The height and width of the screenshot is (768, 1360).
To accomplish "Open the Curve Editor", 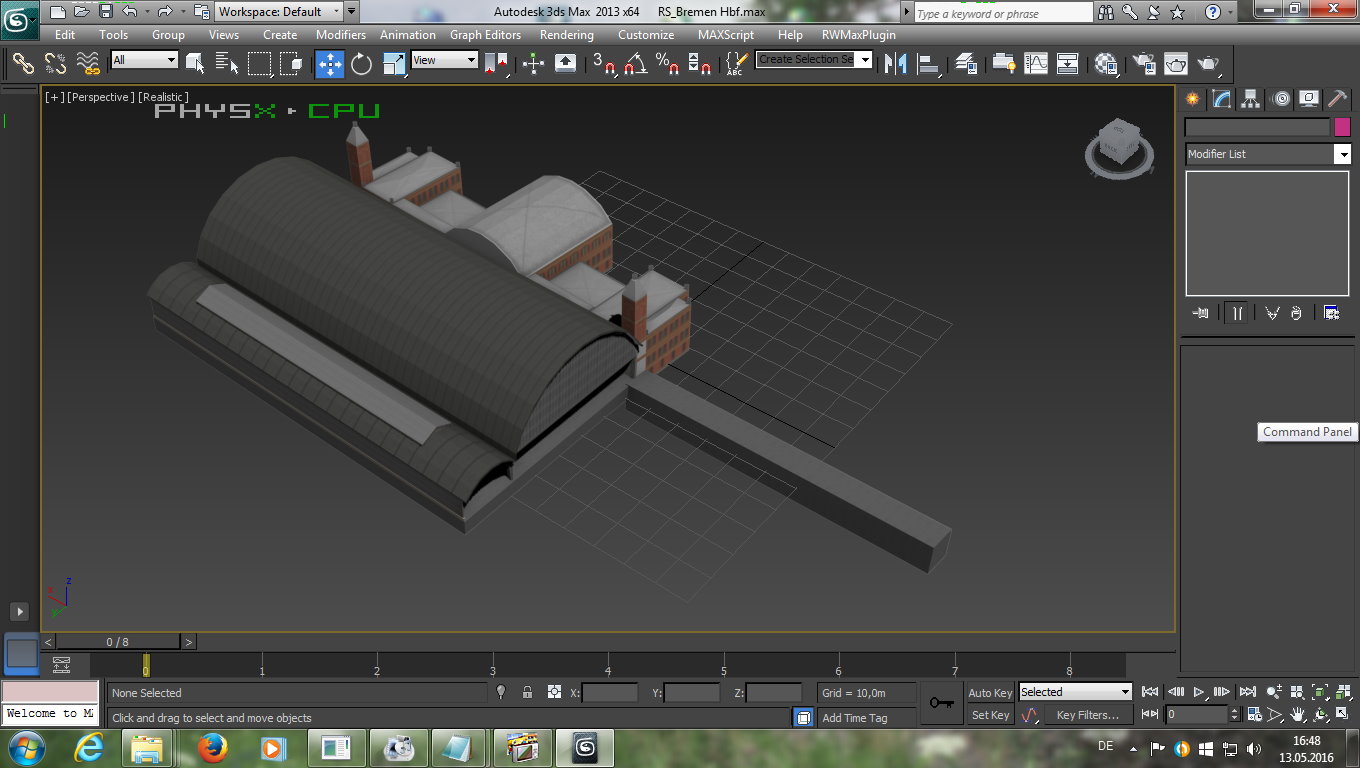I will 1036,64.
